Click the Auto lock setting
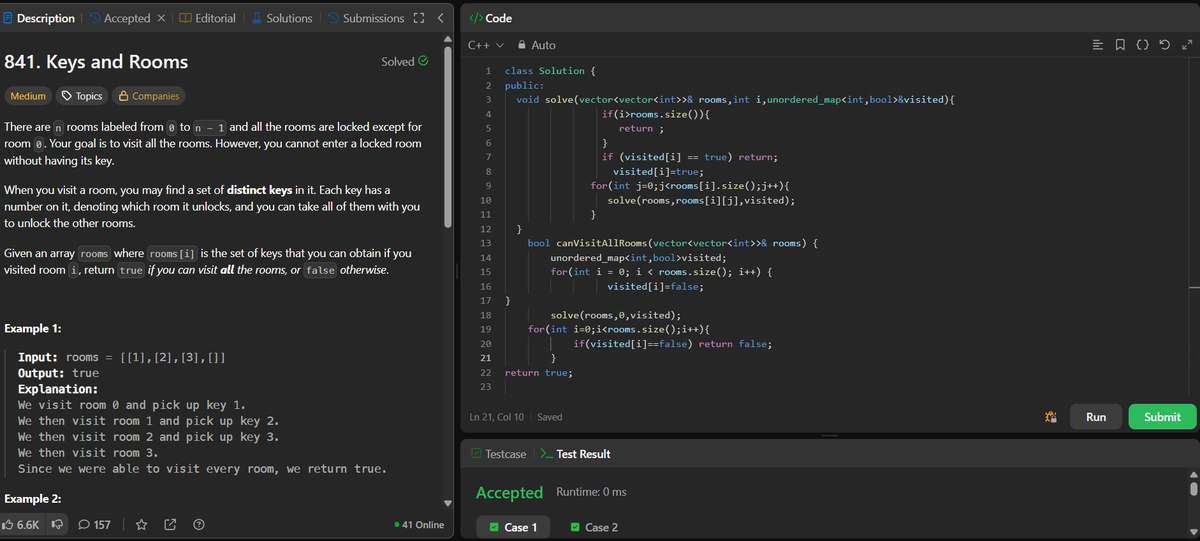The height and width of the screenshot is (541, 1200). (536, 45)
